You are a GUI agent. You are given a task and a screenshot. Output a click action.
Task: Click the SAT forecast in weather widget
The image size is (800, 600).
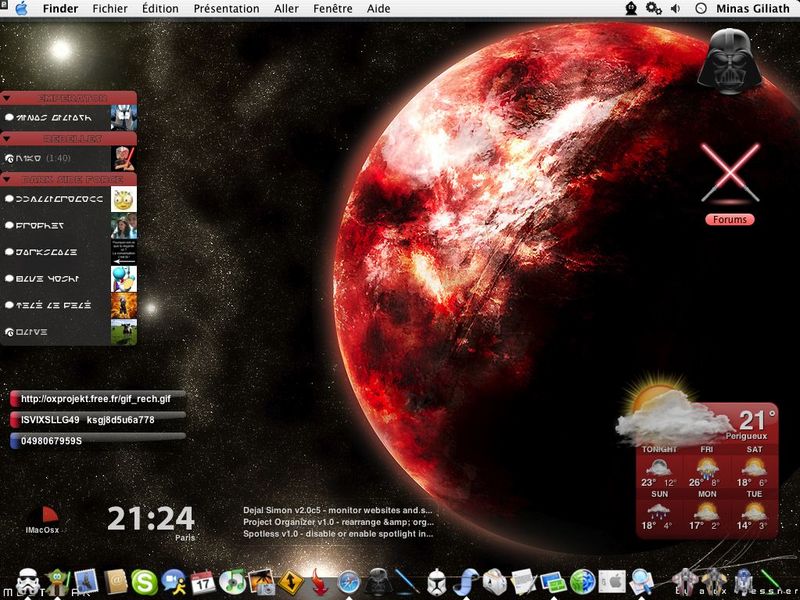click(754, 467)
